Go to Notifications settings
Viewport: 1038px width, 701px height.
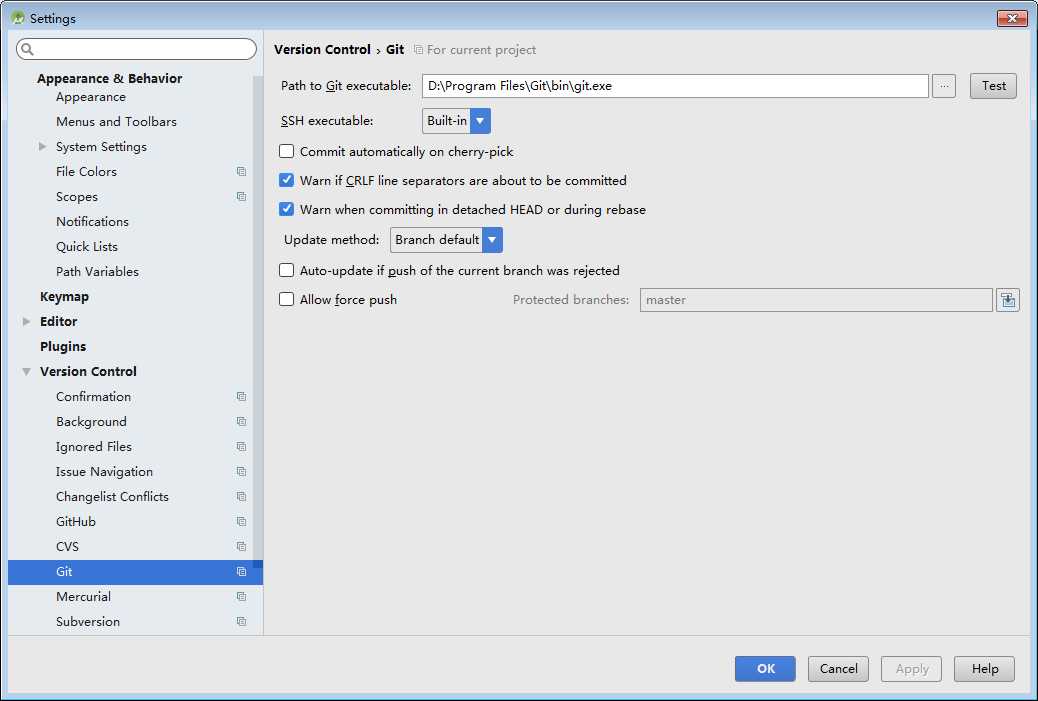pos(93,222)
